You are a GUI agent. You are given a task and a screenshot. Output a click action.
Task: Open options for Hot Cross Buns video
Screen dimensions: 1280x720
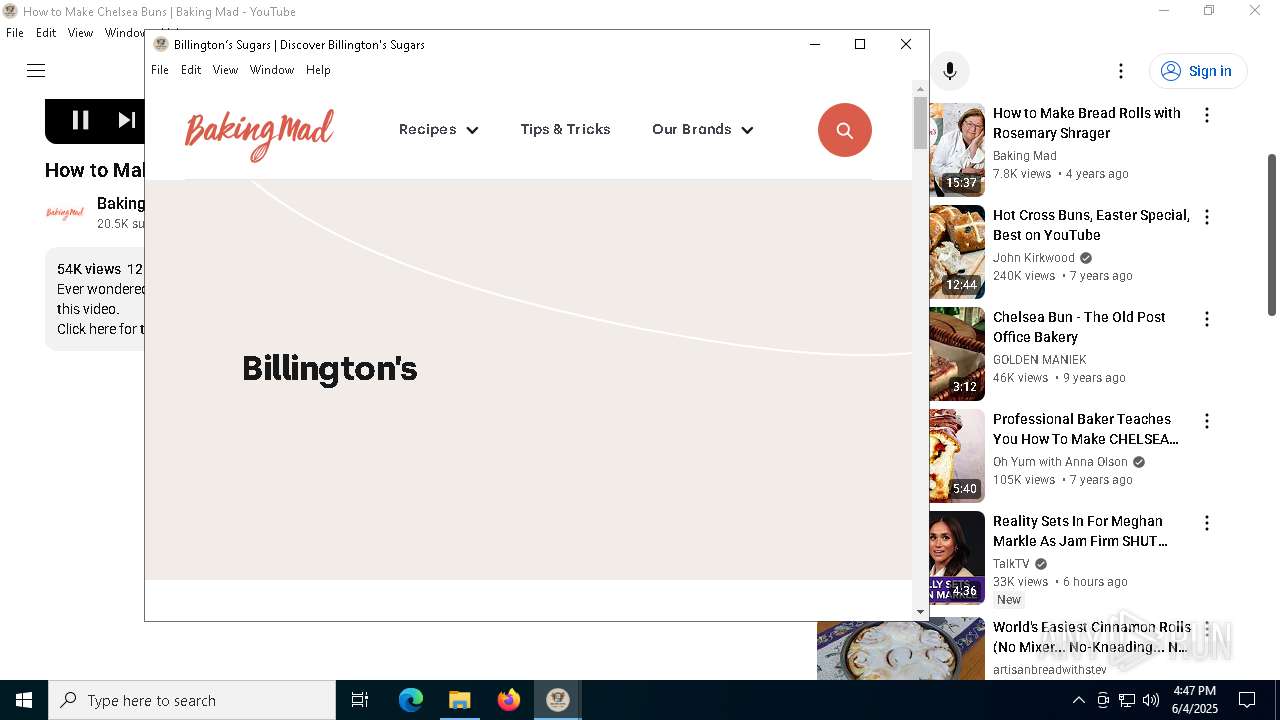click(1207, 217)
